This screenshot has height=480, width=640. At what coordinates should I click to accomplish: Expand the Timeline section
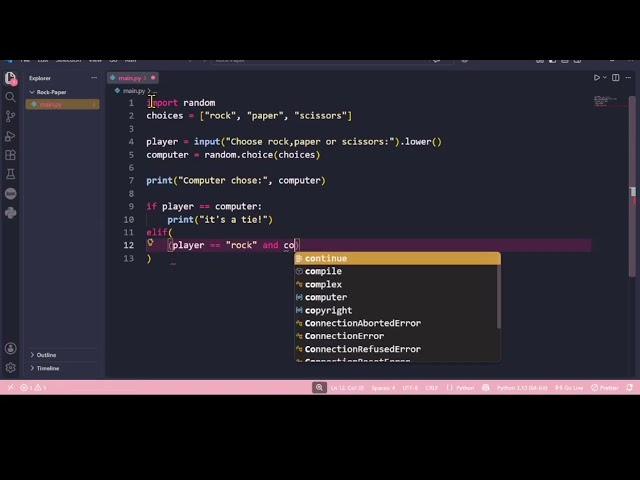point(44,368)
